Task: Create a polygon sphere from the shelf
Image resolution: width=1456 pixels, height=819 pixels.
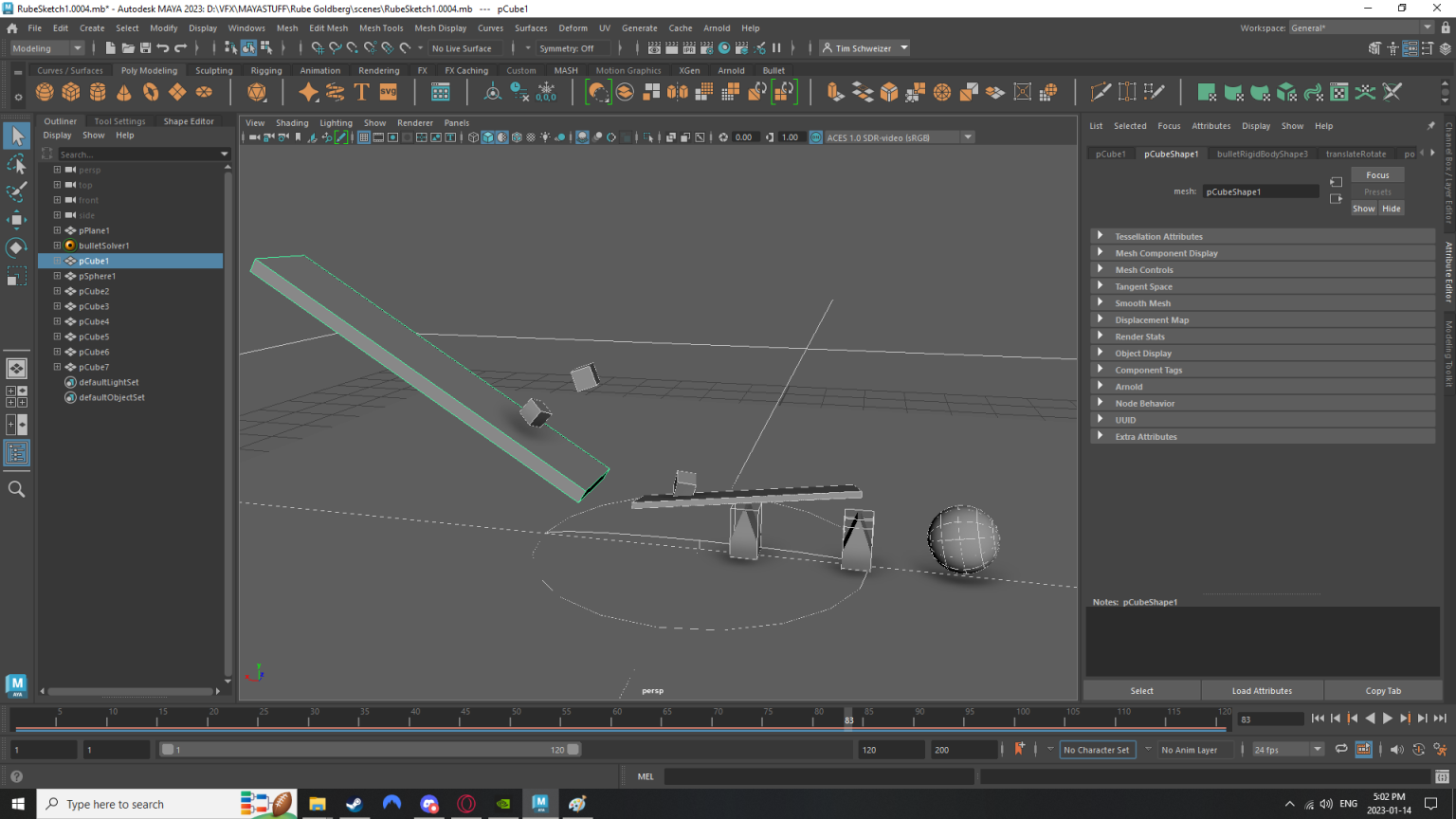Action: coord(44,92)
